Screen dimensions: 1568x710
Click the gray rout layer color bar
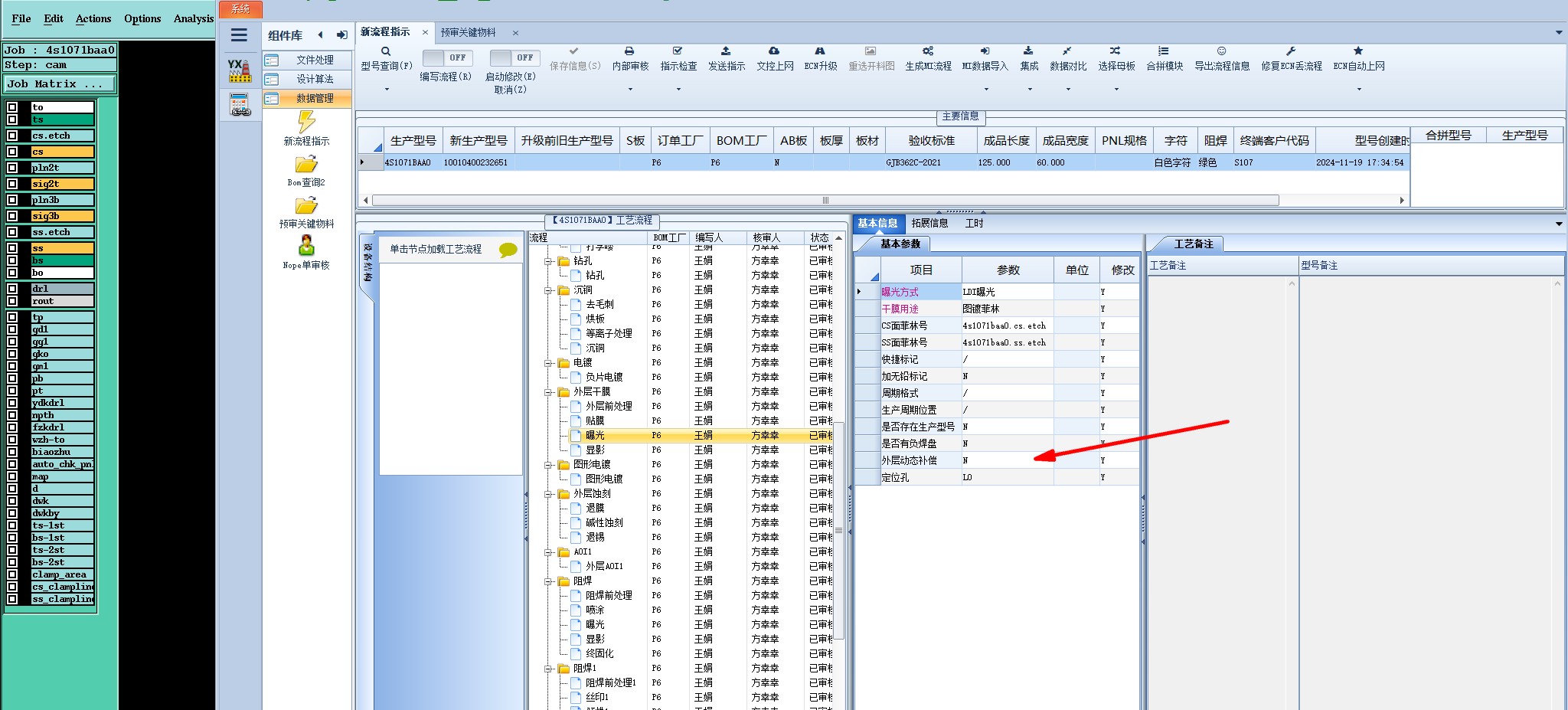click(62, 301)
